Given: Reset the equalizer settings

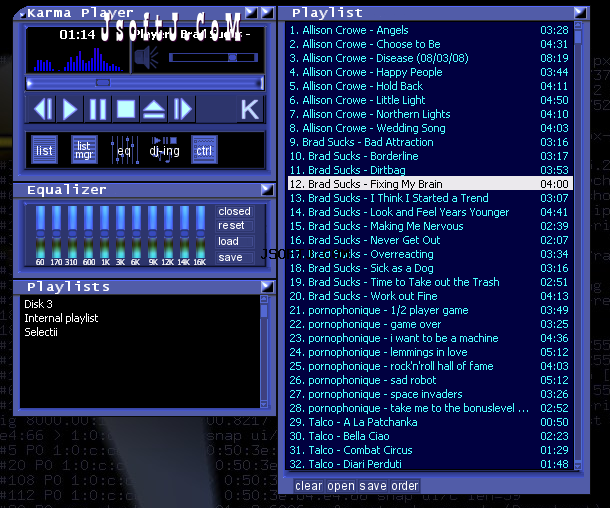Looking at the screenshot, I should click(x=235, y=226).
